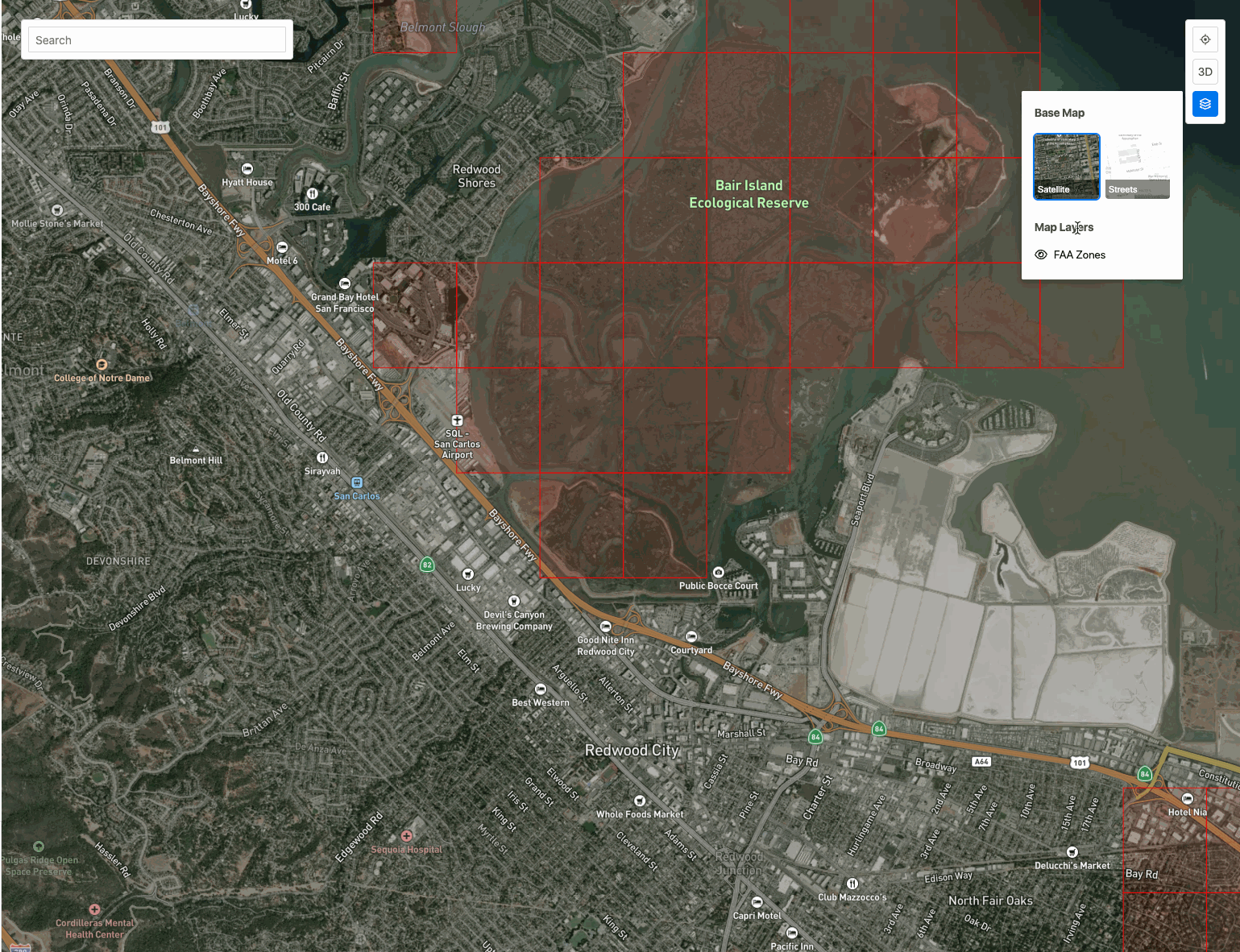
Task: Toggle 3D map view
Action: point(1205,72)
